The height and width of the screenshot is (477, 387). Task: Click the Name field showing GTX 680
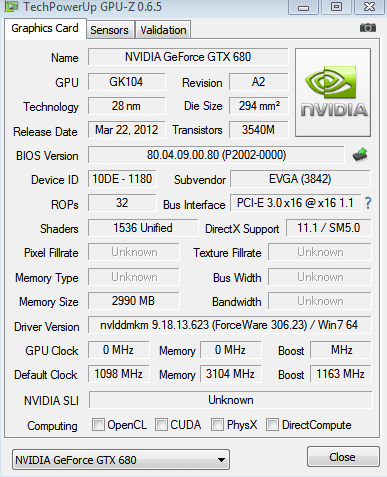click(x=188, y=57)
